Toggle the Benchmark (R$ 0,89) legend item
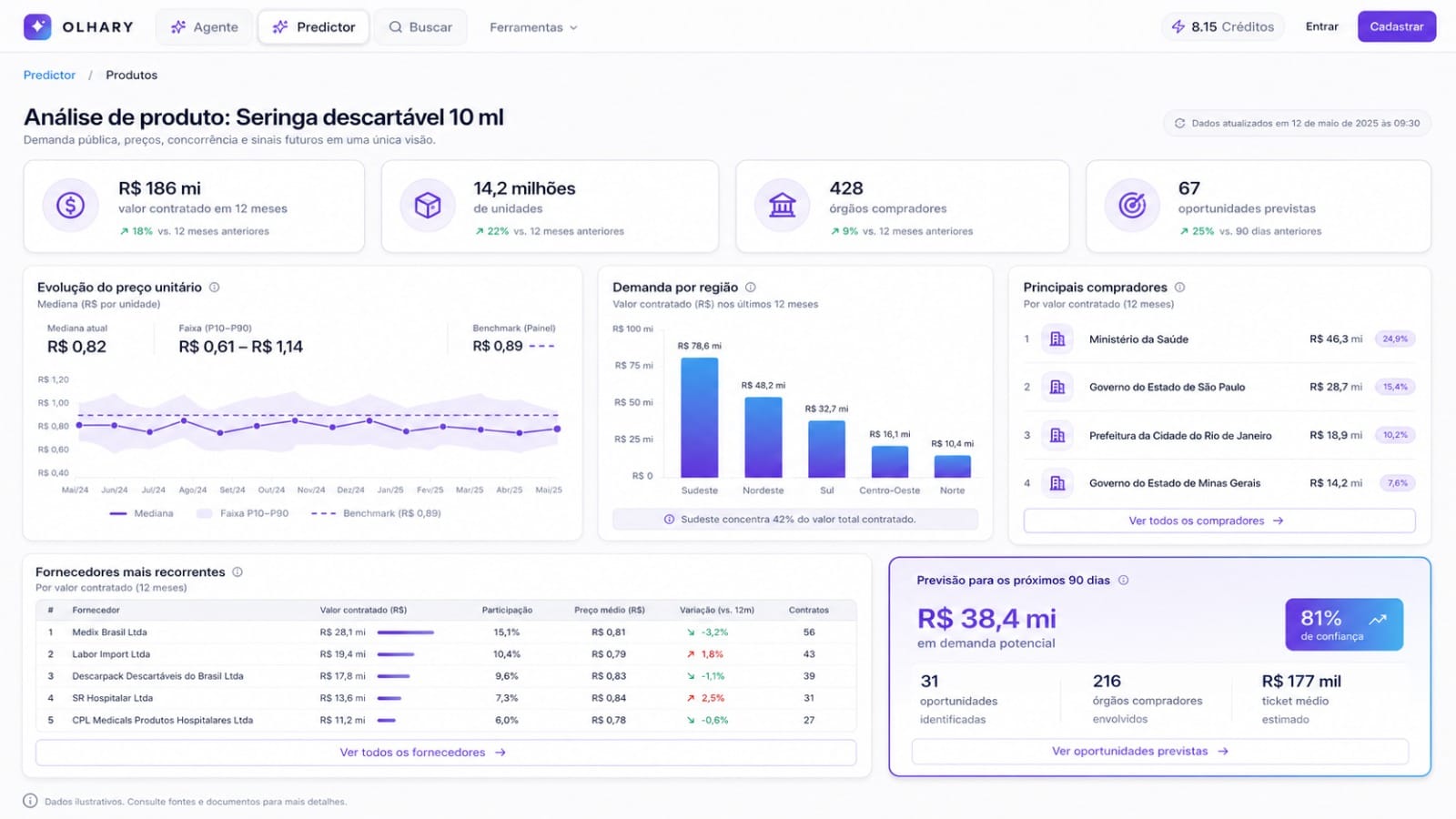 click(x=376, y=514)
